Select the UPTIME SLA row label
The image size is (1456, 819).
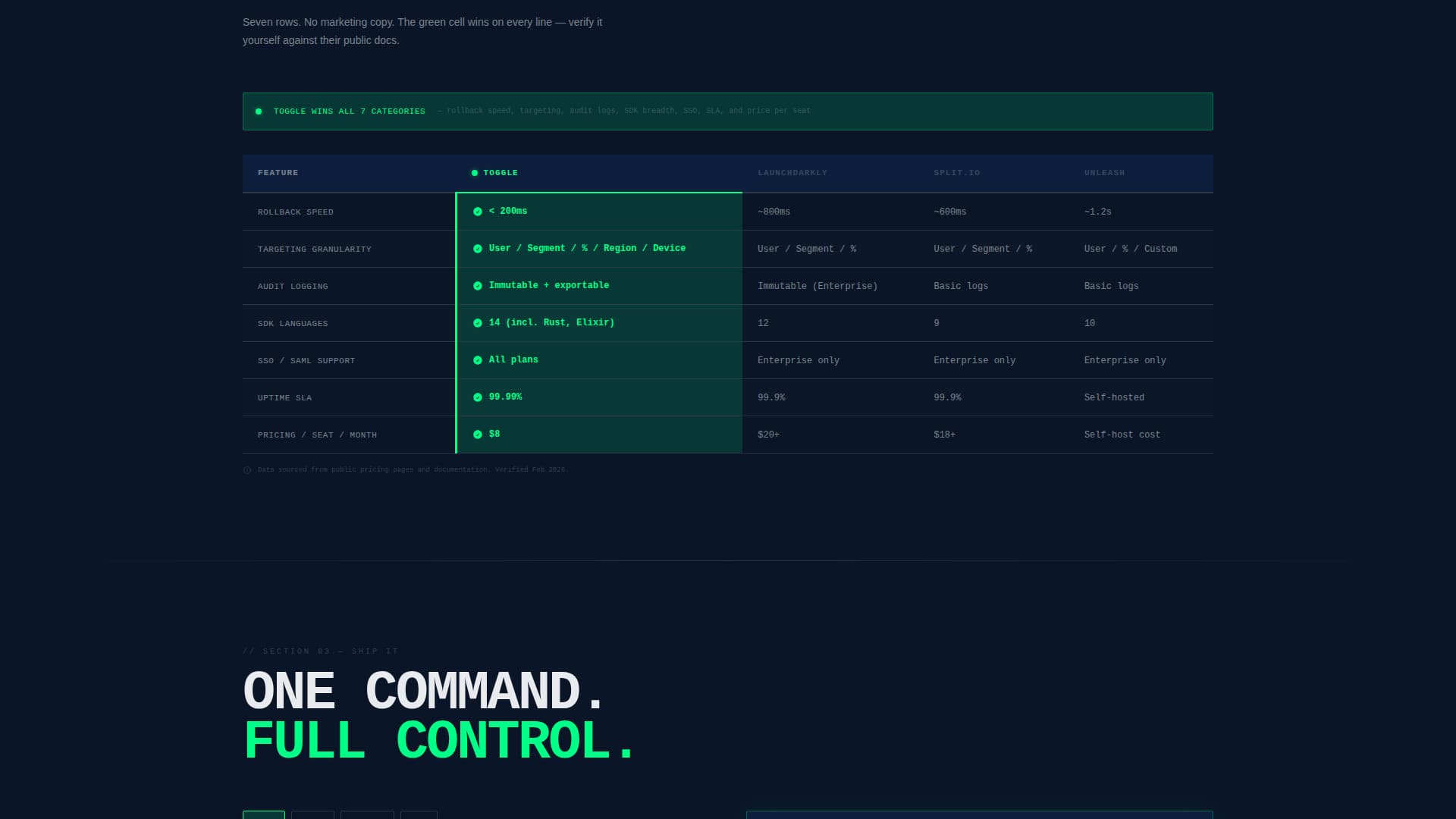[x=284, y=398]
